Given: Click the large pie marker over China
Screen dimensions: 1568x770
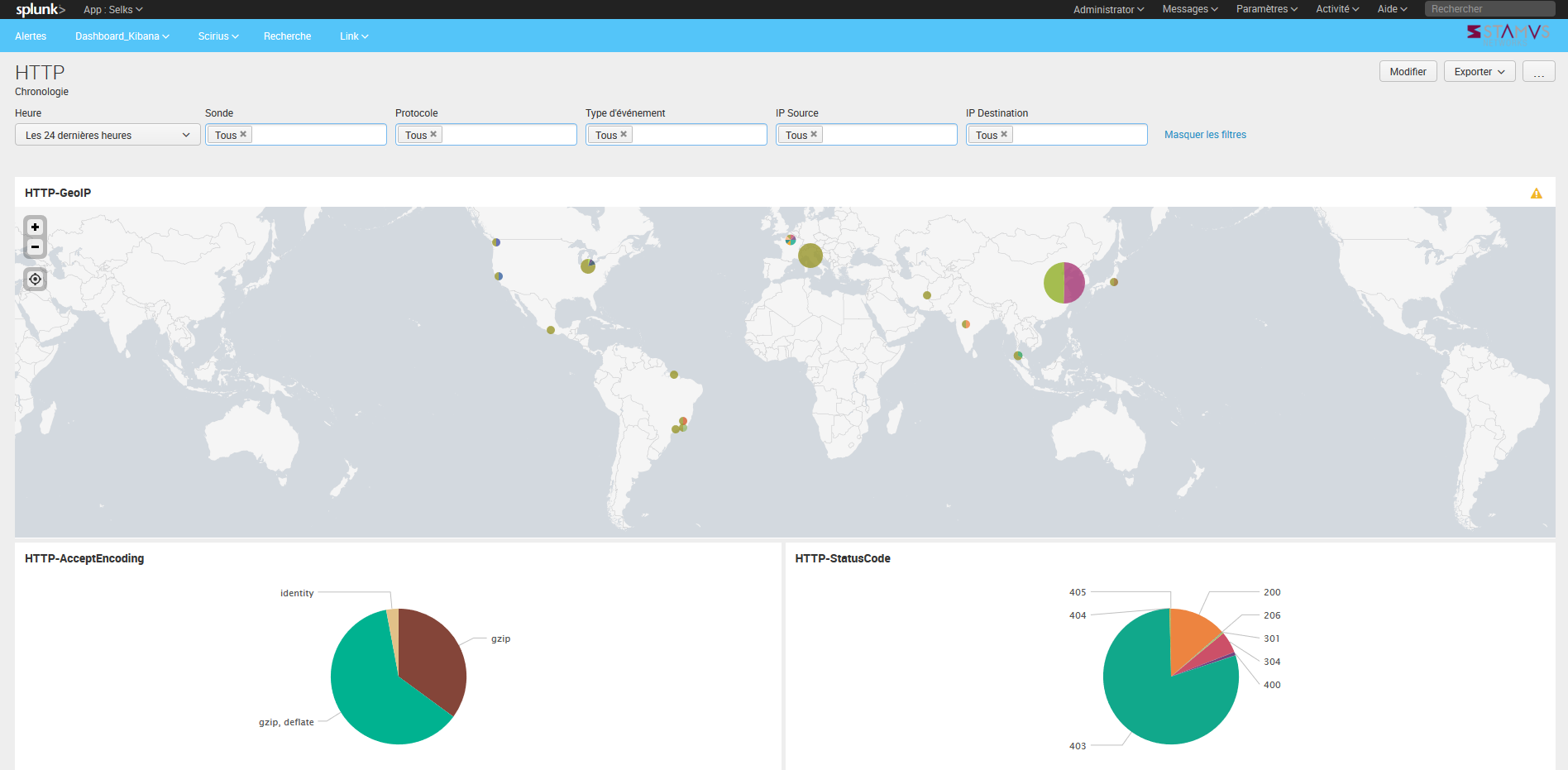Looking at the screenshot, I should [x=1064, y=283].
